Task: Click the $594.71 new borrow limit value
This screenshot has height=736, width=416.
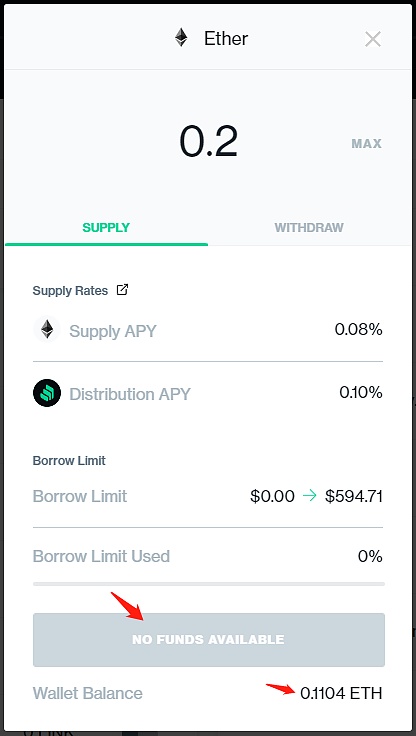Action: click(354, 496)
